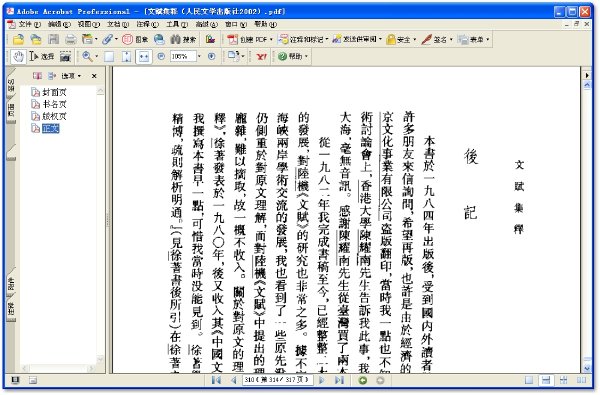The height and width of the screenshot is (395, 600).
Task: Open the bookmarks 选项 dropdown
Action: point(71,76)
